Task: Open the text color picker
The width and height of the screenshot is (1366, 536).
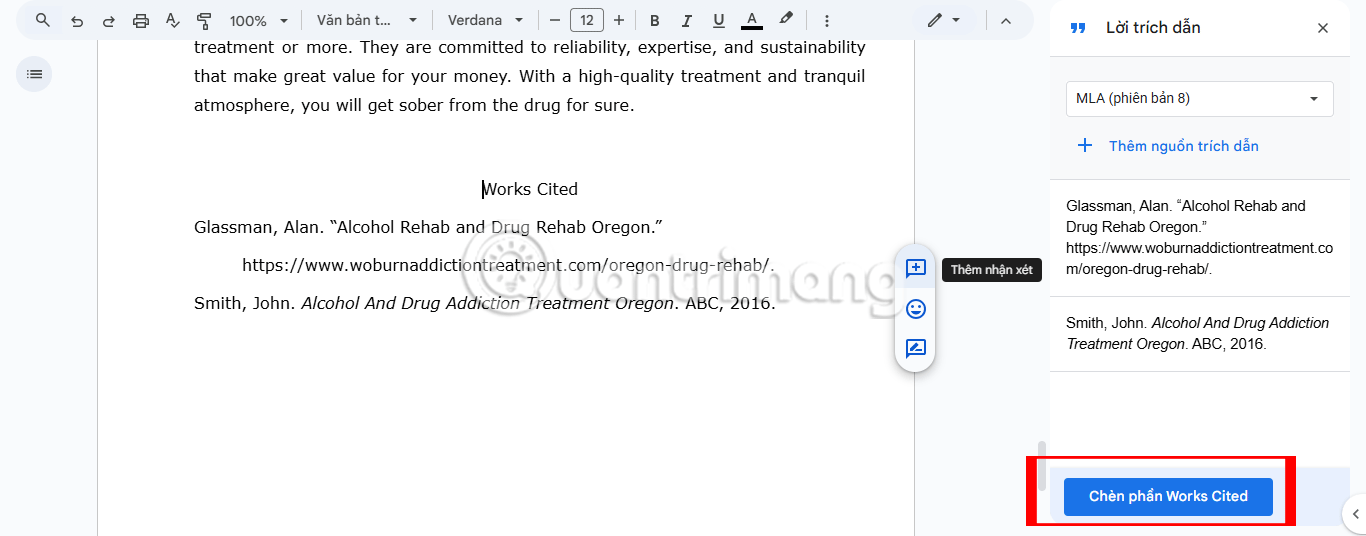Action: (x=751, y=20)
